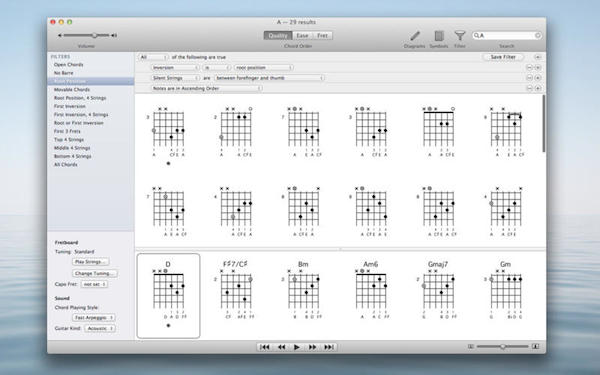Select the Bm chord diagram
The image size is (600, 375).
pos(303,292)
